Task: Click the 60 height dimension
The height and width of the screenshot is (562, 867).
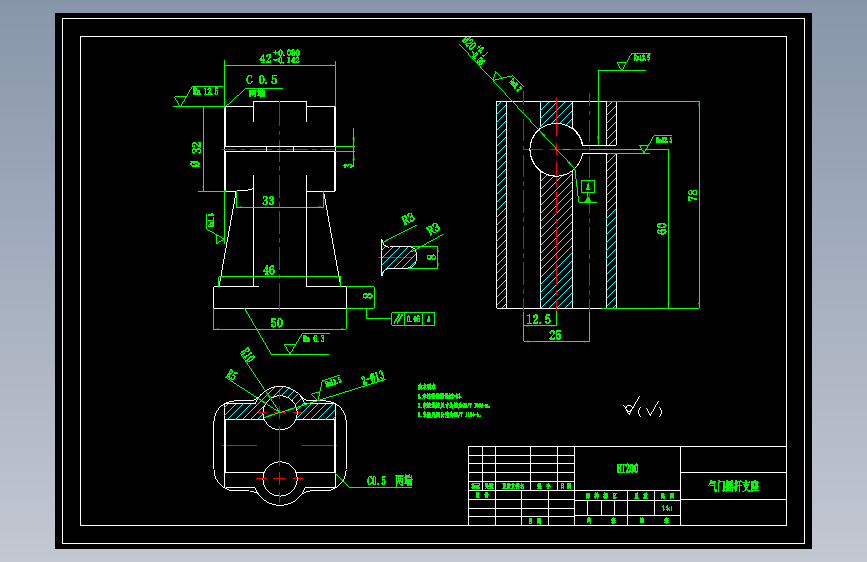Action: [661, 228]
